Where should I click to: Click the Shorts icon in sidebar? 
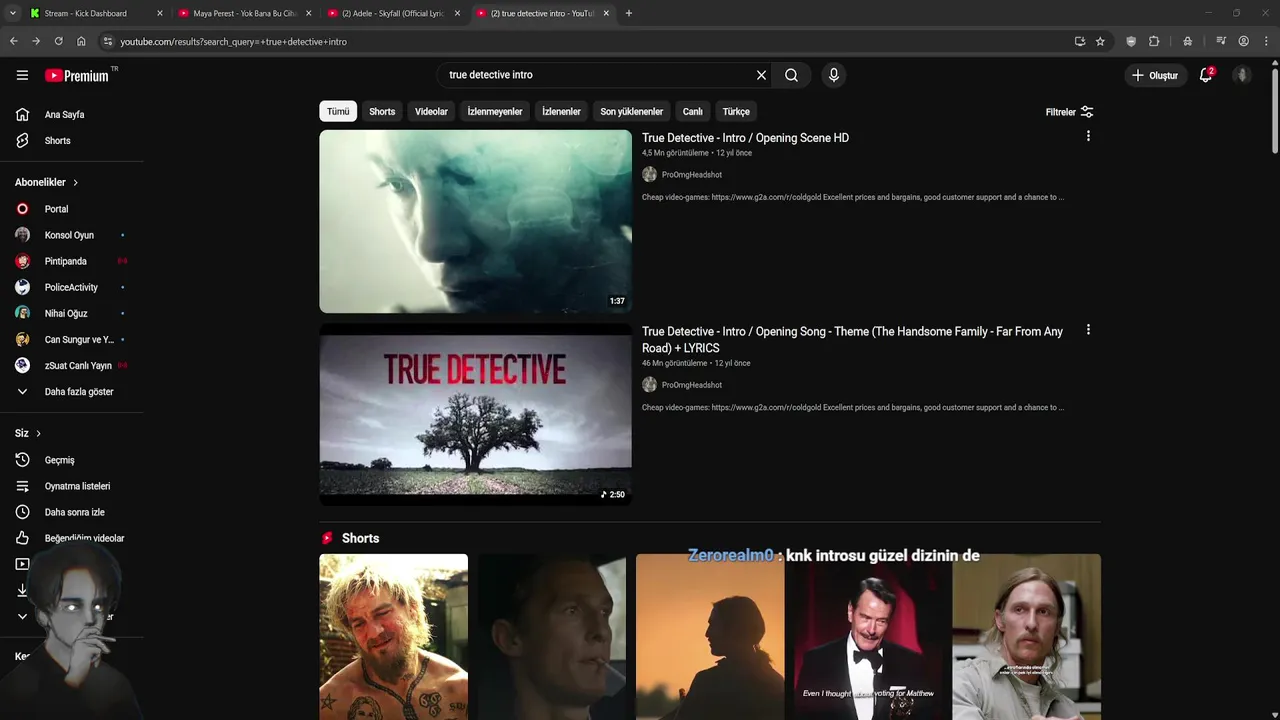pyautogui.click(x=22, y=141)
